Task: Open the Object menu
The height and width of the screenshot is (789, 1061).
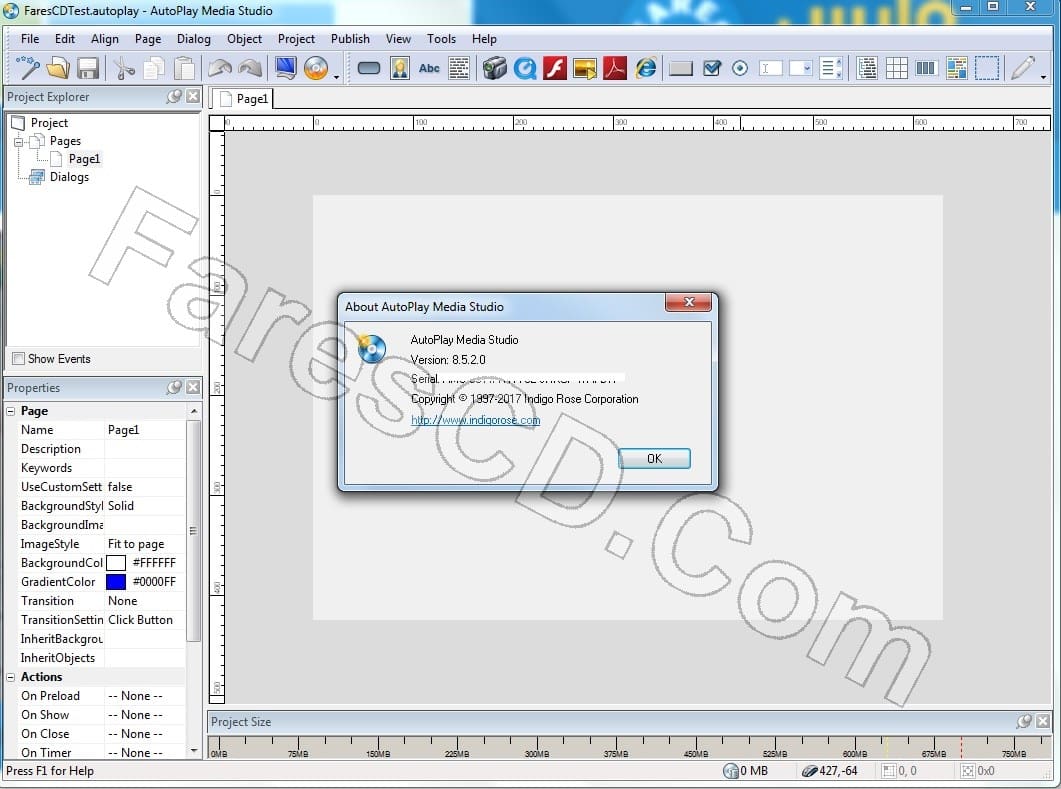Action: 244,39
